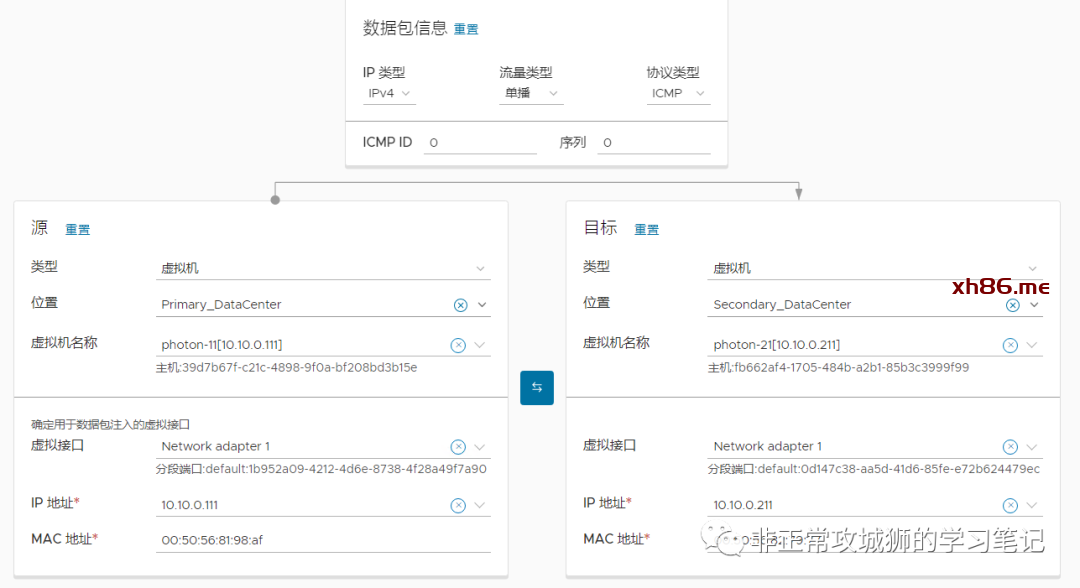Click the 序列 sequence input field

pyautogui.click(x=654, y=143)
